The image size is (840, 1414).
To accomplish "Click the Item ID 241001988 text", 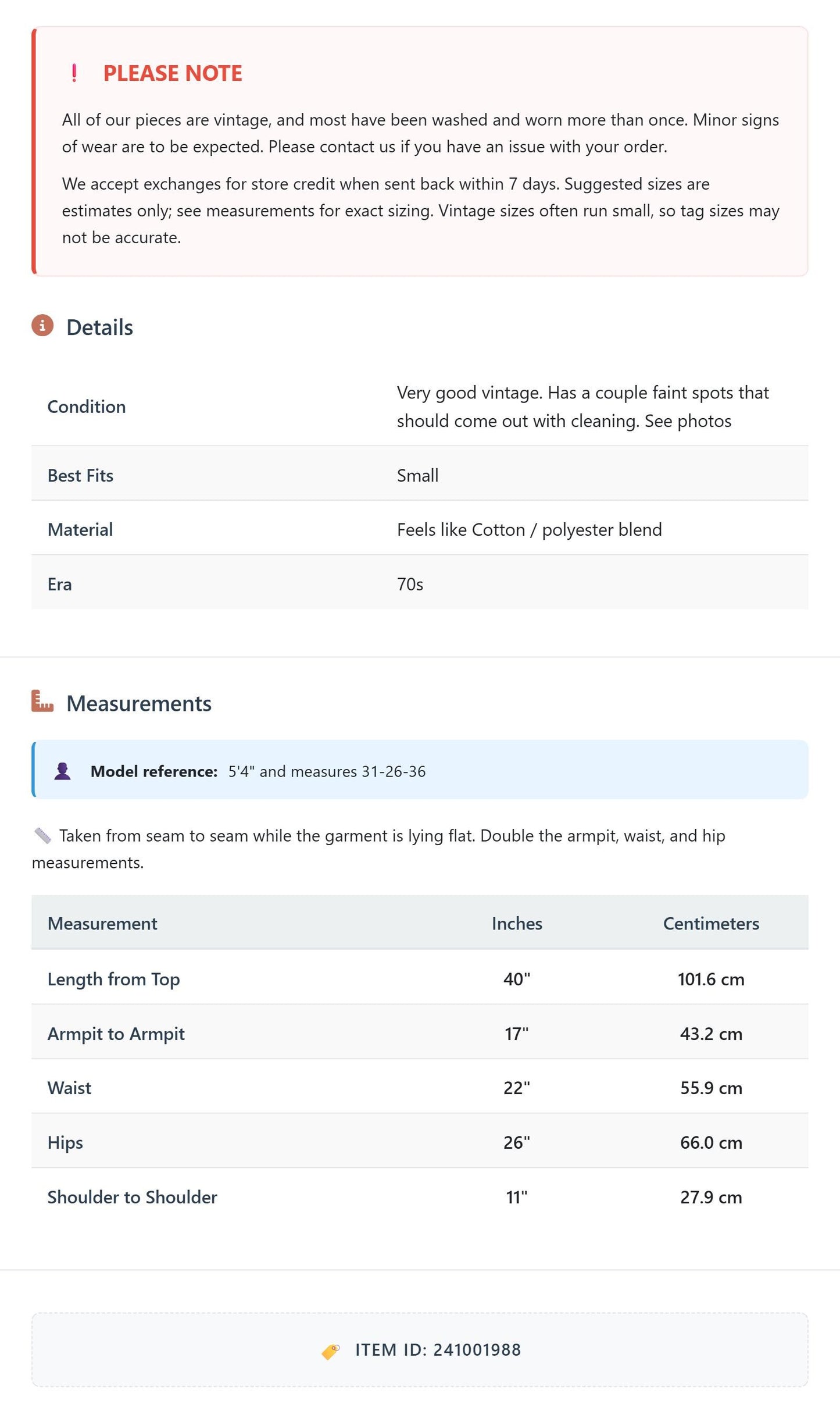I will point(438,1350).
